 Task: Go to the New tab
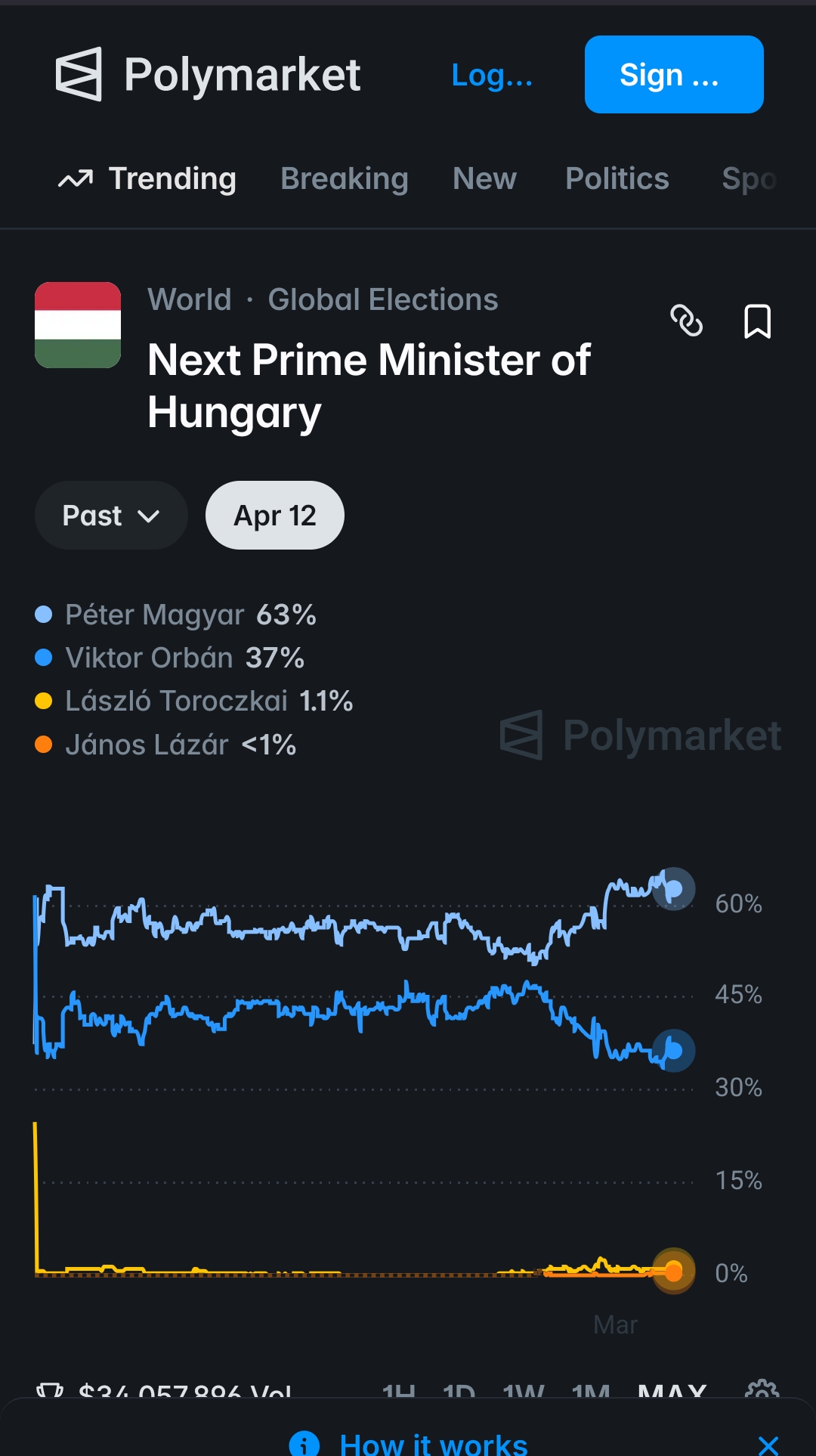(484, 179)
